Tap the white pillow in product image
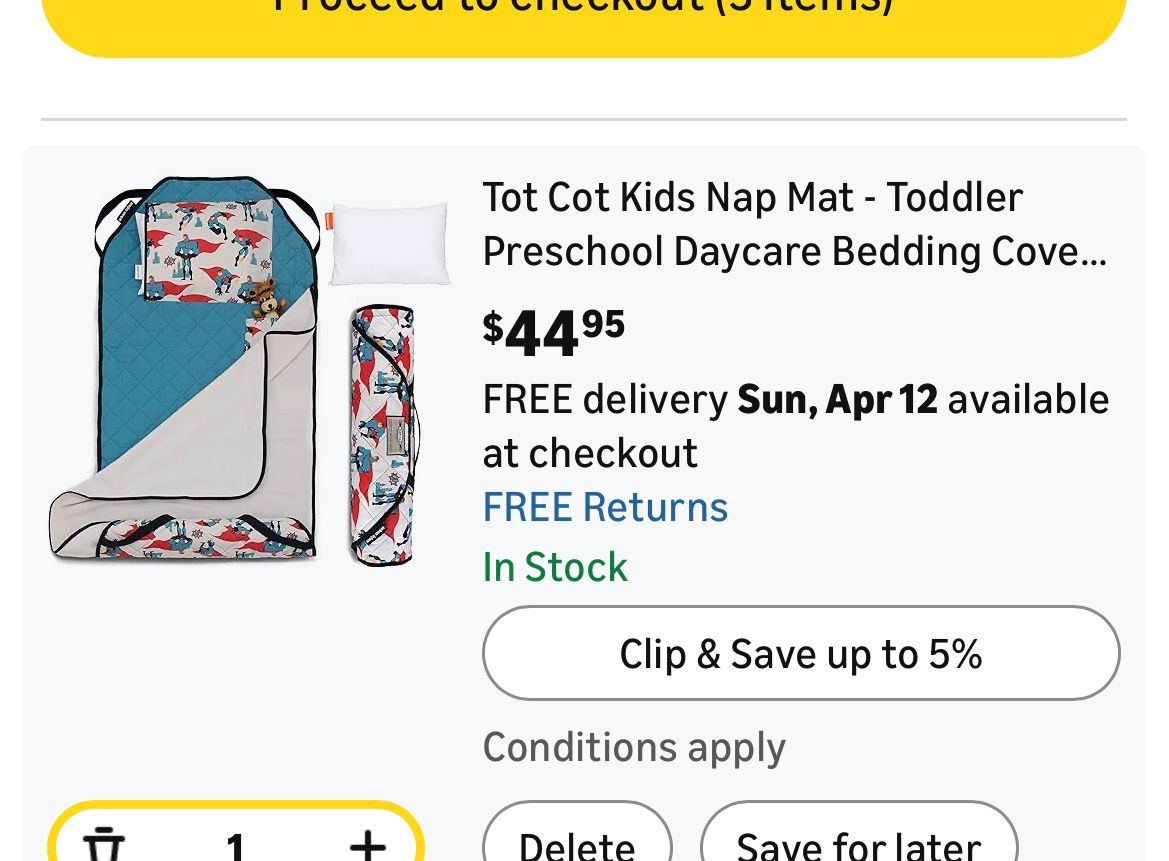Screen dimensions: 1169x861 (389, 243)
